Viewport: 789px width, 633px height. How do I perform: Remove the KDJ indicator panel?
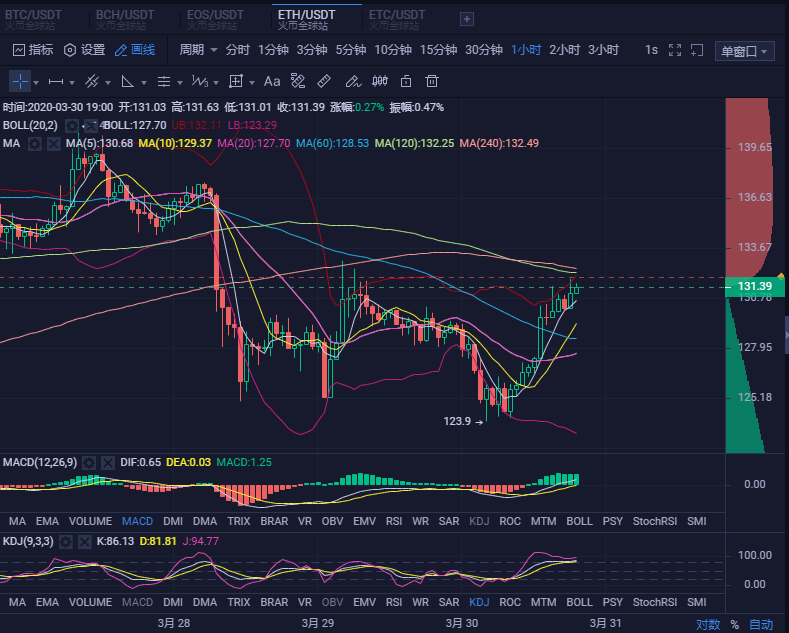coord(85,541)
